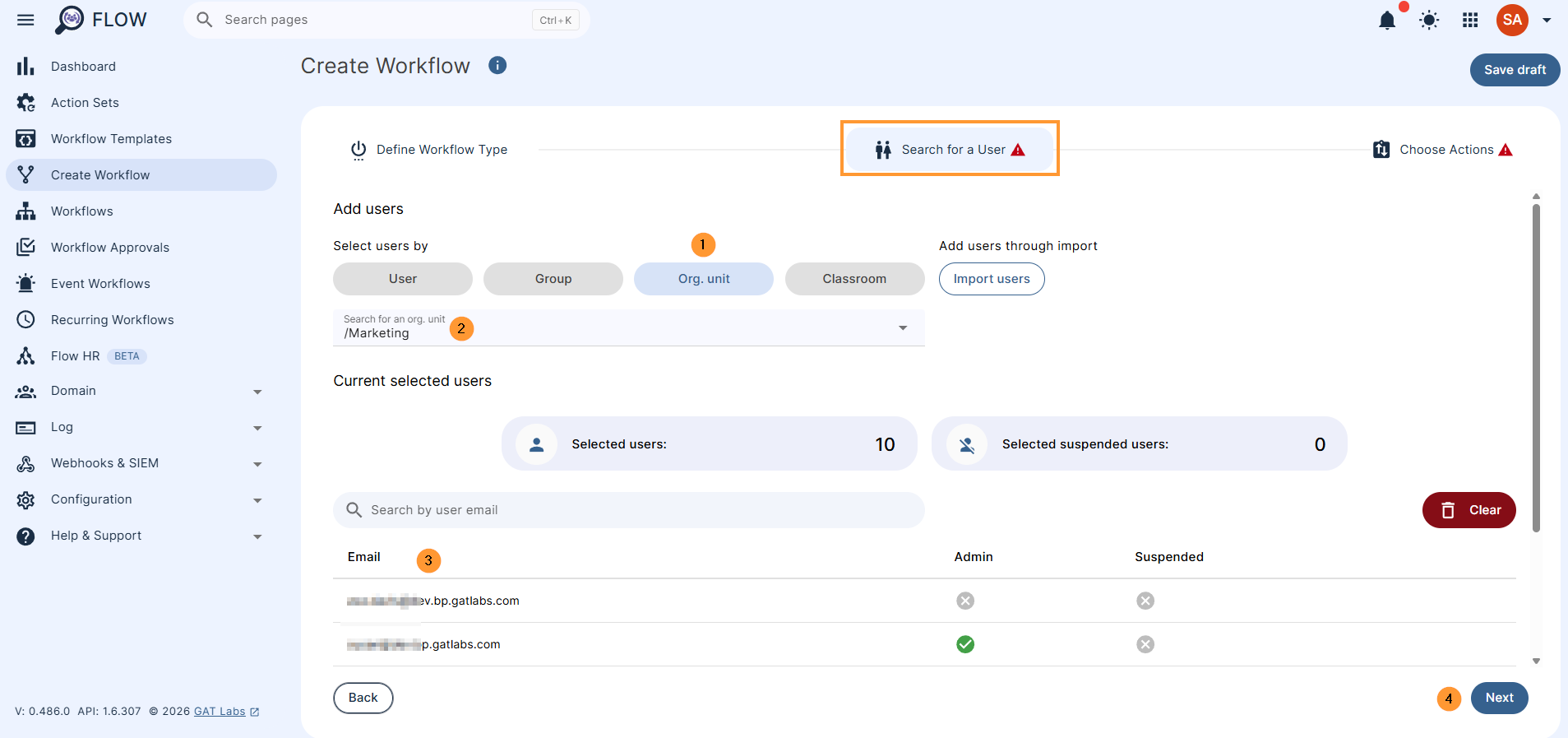Click the Event Workflows alarm icon
The width and height of the screenshot is (1568, 738).
click(x=25, y=284)
